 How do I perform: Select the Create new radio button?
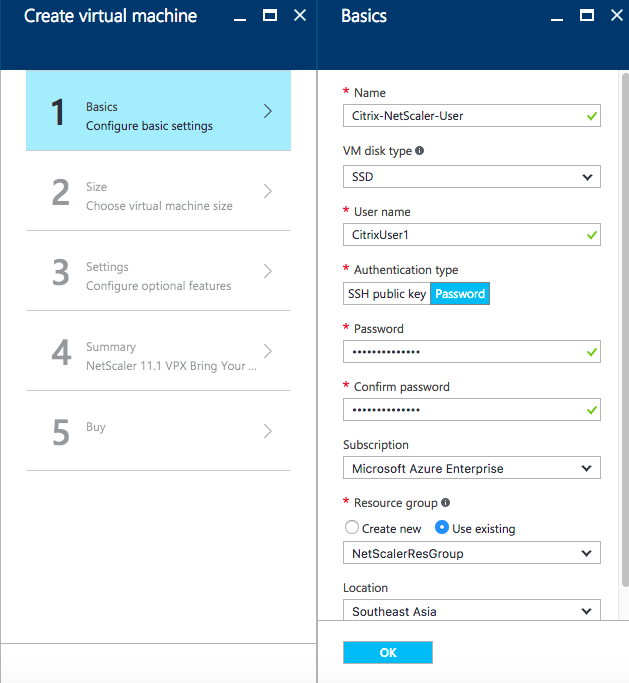coord(352,527)
